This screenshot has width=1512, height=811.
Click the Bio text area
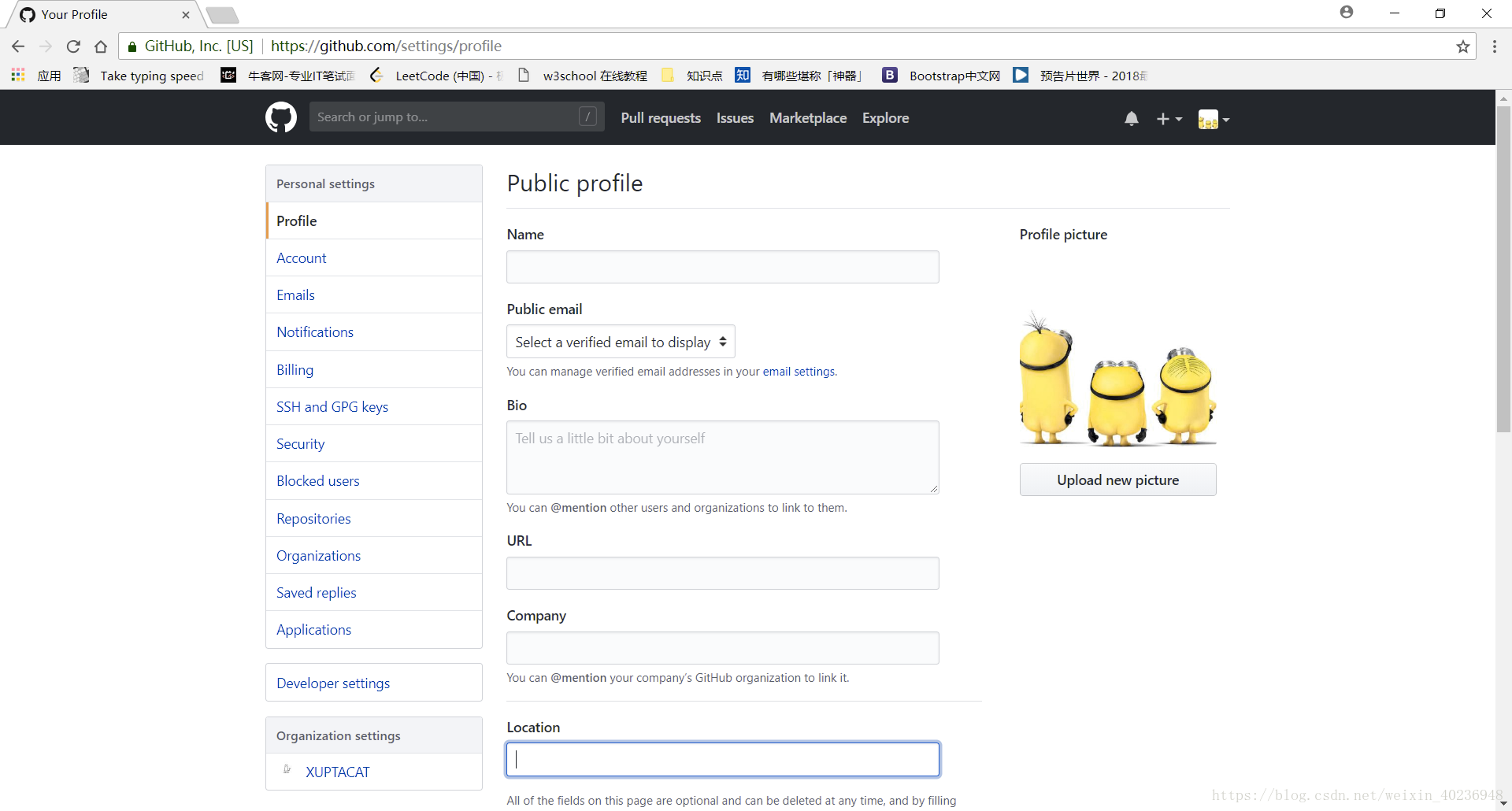tap(723, 457)
